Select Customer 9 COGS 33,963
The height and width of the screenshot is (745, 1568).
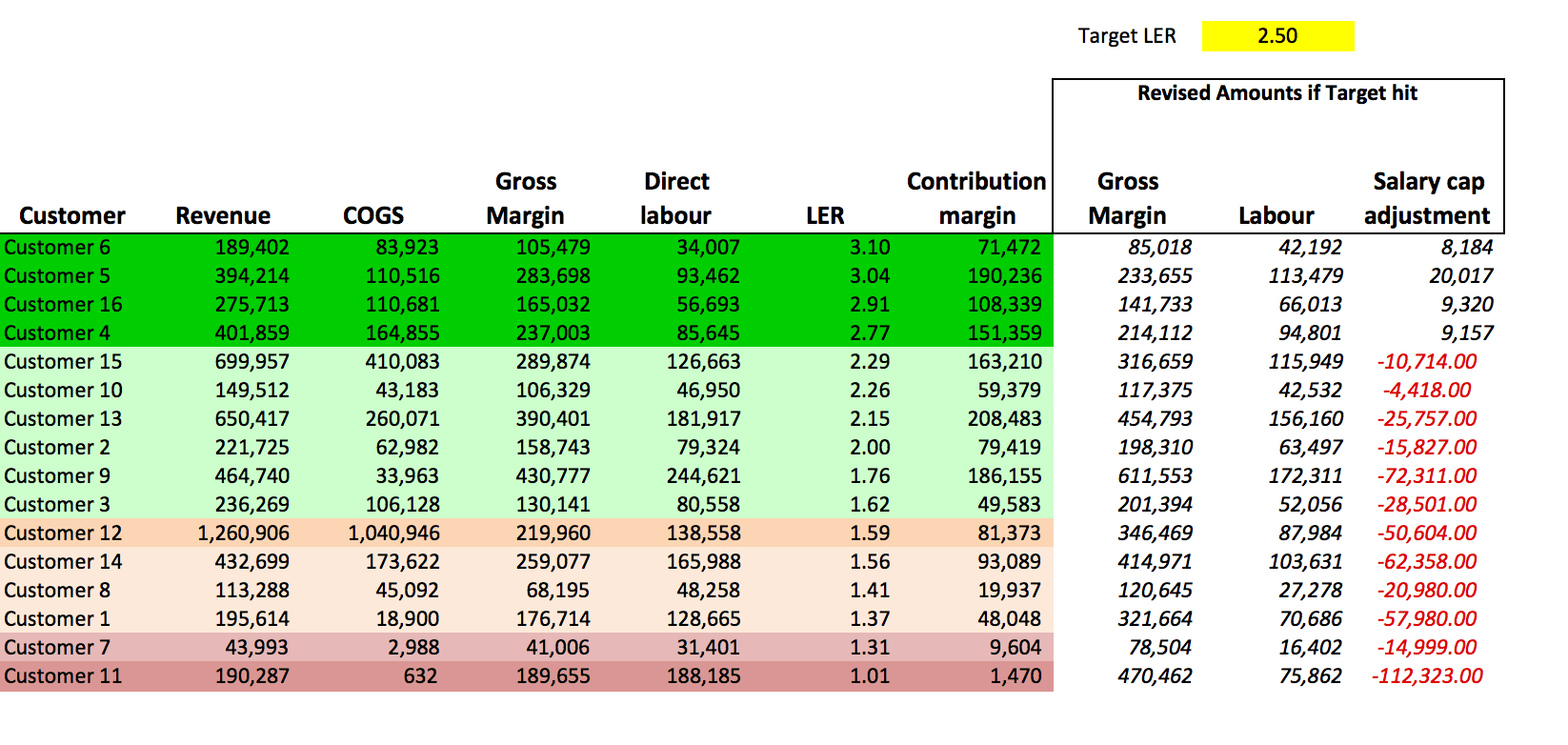tap(407, 476)
